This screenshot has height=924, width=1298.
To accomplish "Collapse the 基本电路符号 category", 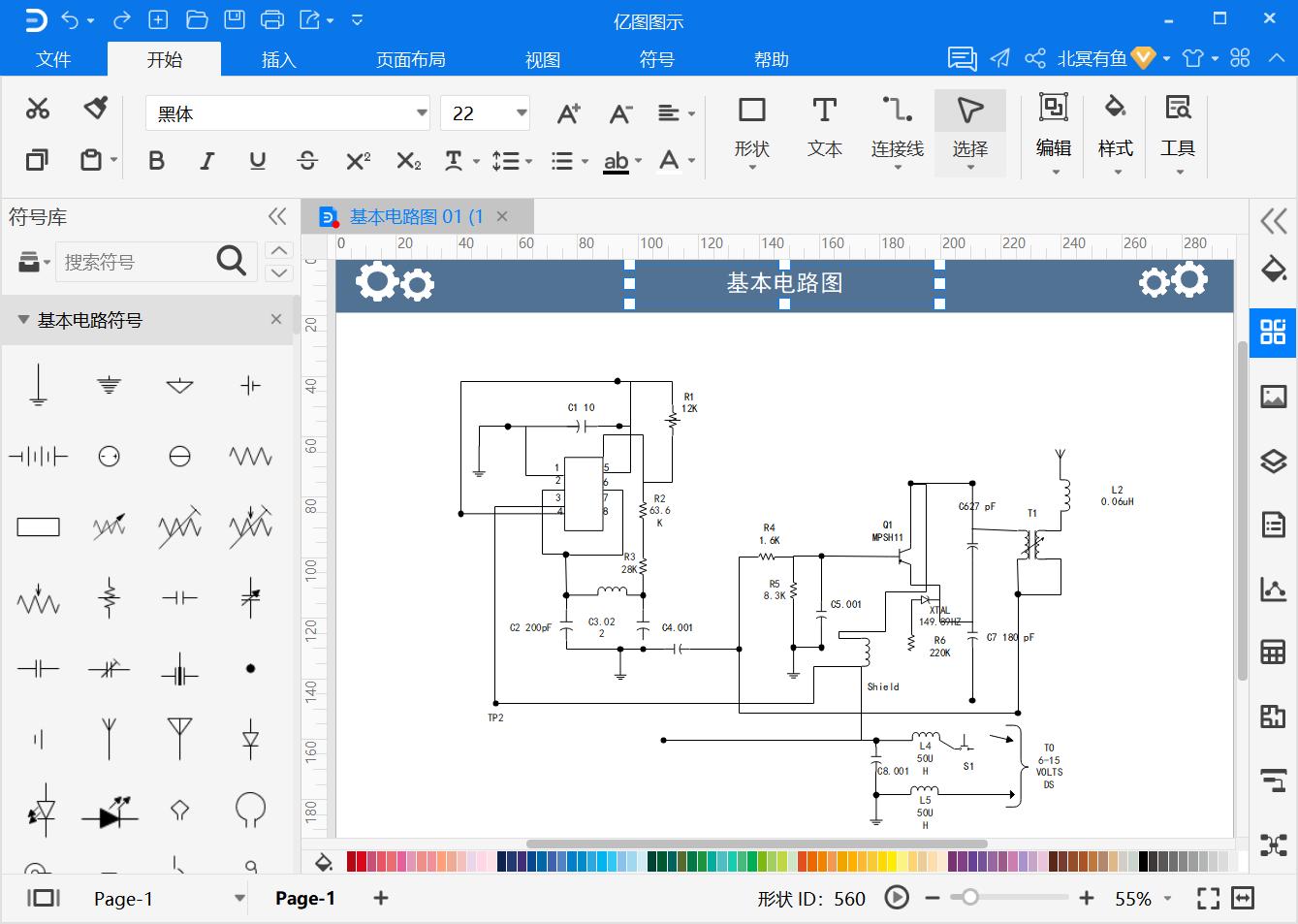I will pyautogui.click(x=23, y=320).
